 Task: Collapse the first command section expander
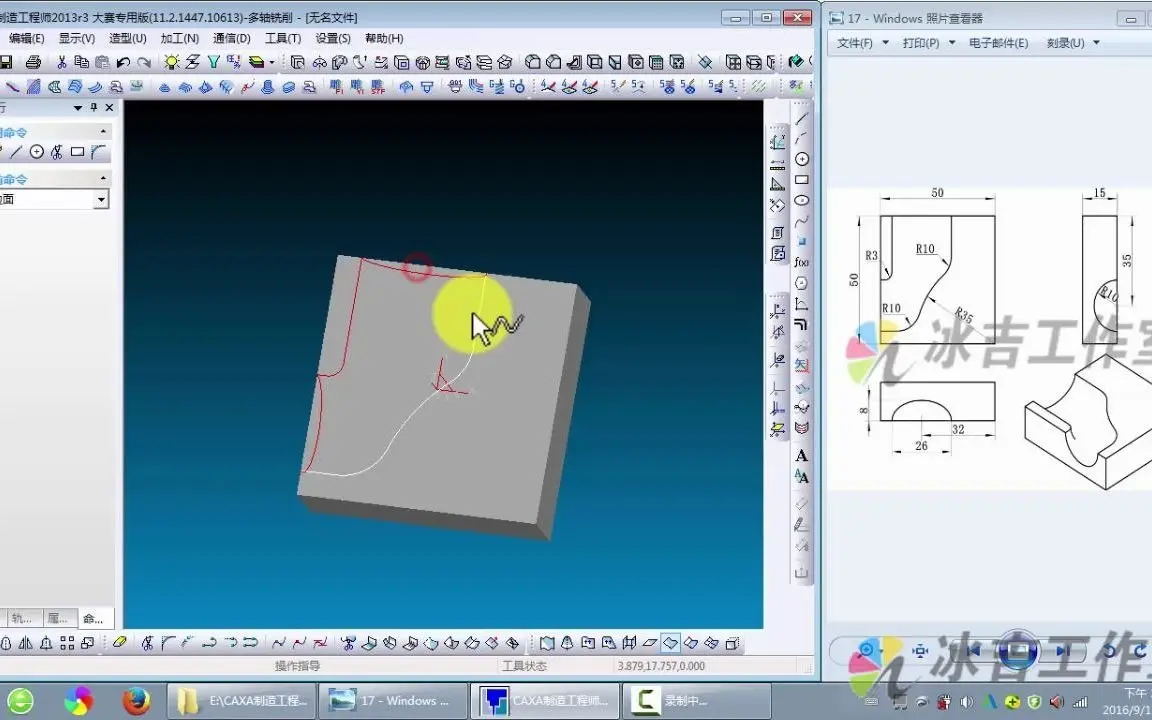pyautogui.click(x=103, y=132)
